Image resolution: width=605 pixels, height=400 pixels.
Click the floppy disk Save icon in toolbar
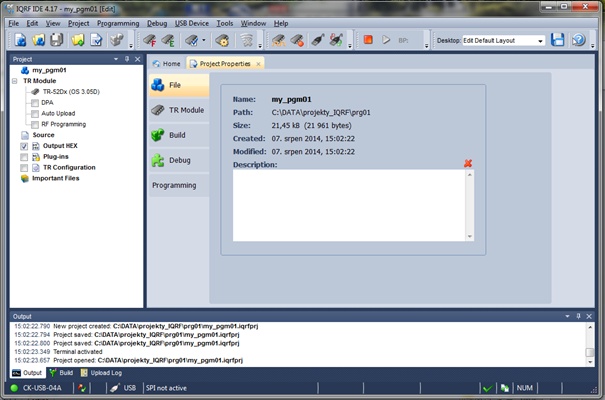coord(56,40)
